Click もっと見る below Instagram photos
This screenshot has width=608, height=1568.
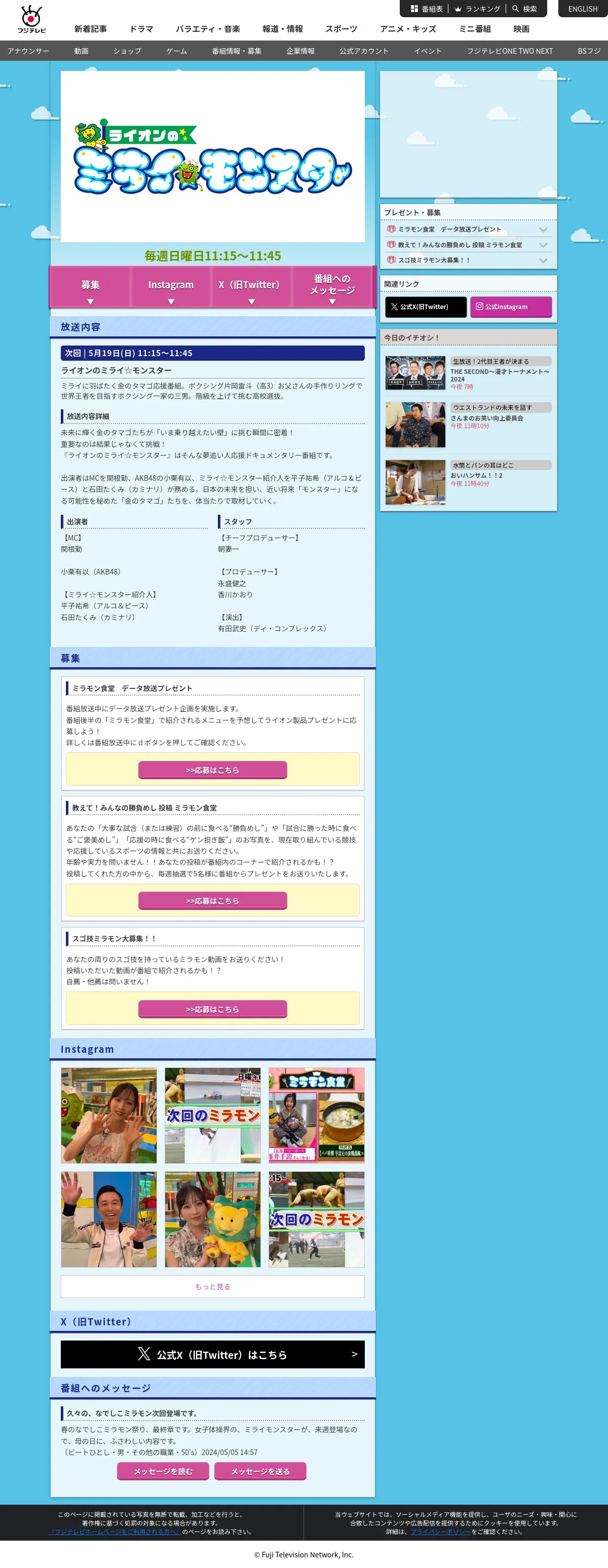[212, 1287]
